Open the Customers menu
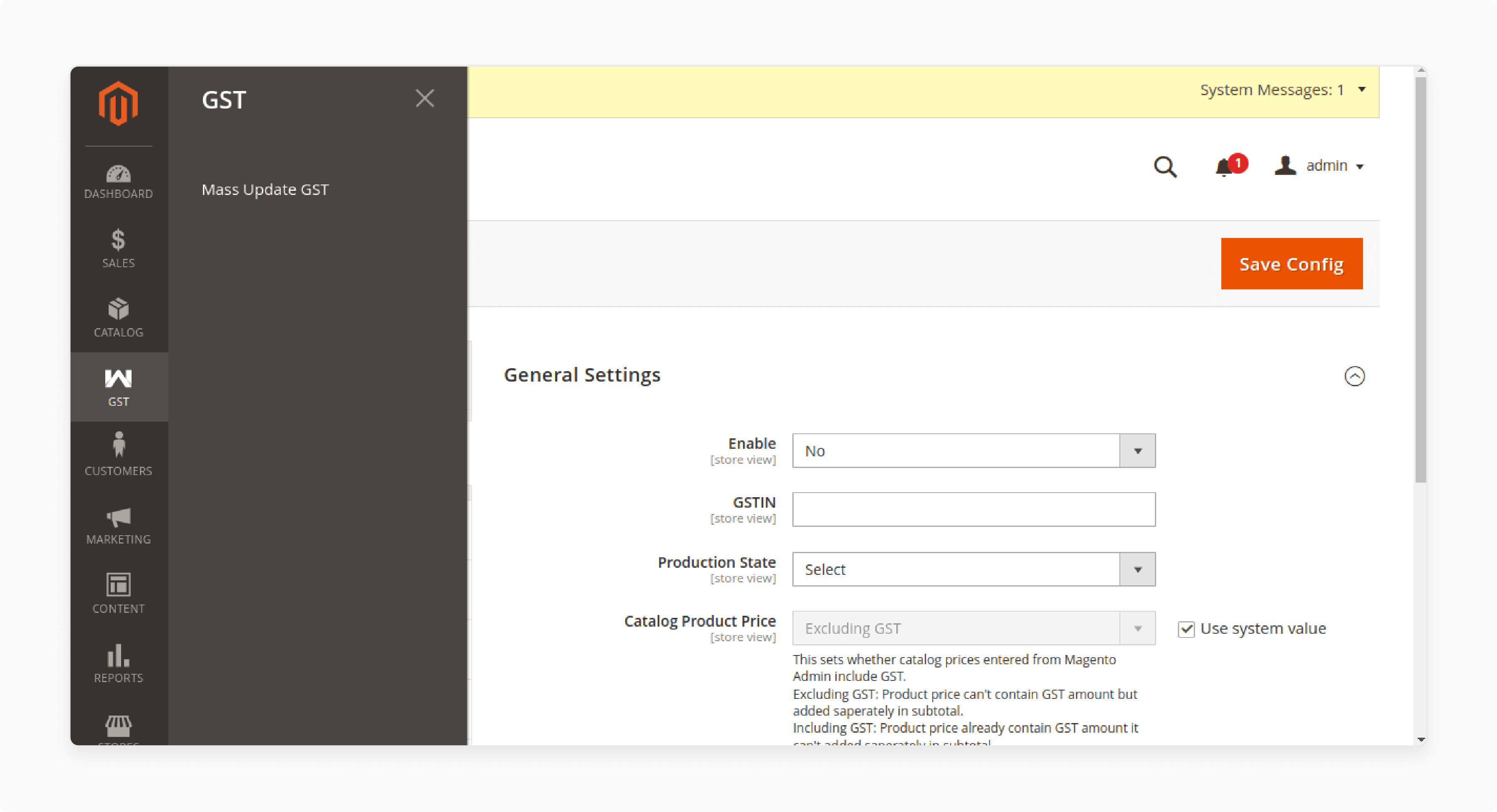The height and width of the screenshot is (812, 1497). pos(119,455)
